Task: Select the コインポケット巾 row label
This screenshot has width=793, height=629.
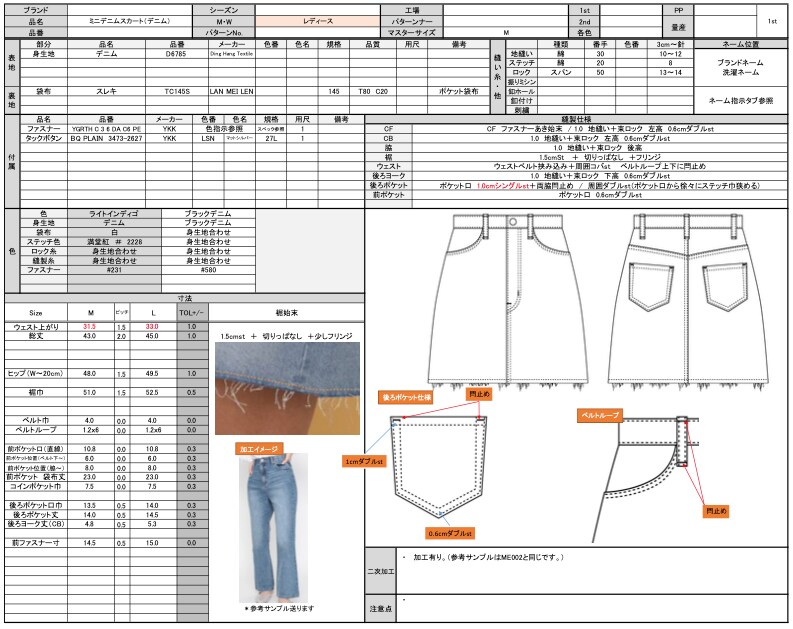Action: 36,486
